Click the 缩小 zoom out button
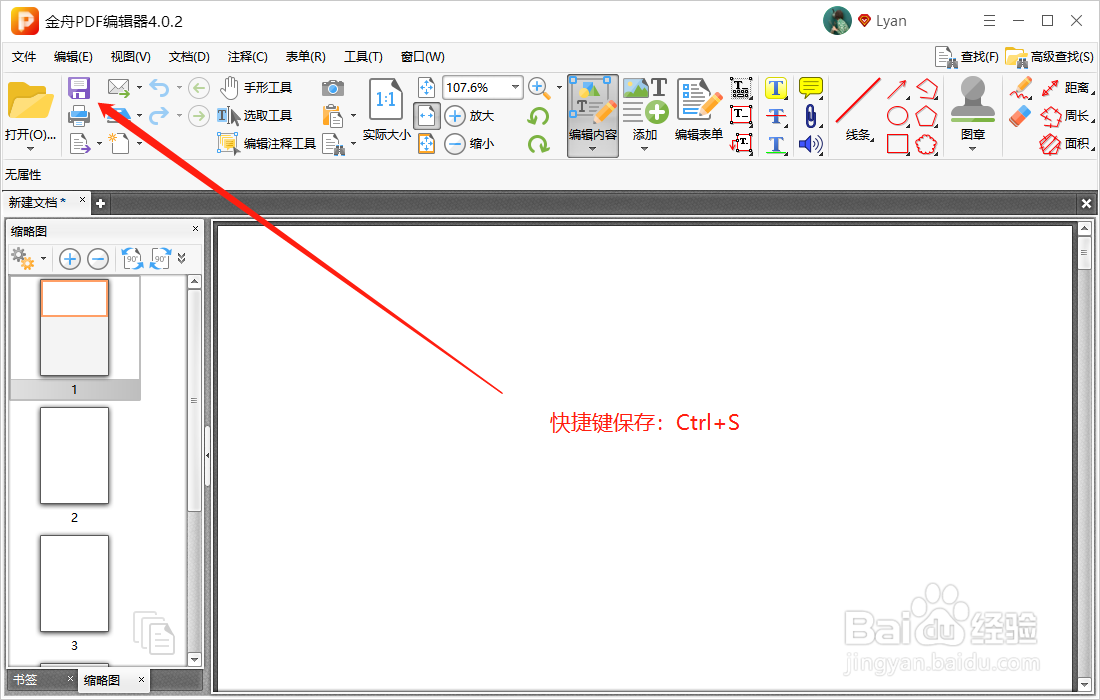Viewport: 1100px width, 700px height. [x=470, y=144]
